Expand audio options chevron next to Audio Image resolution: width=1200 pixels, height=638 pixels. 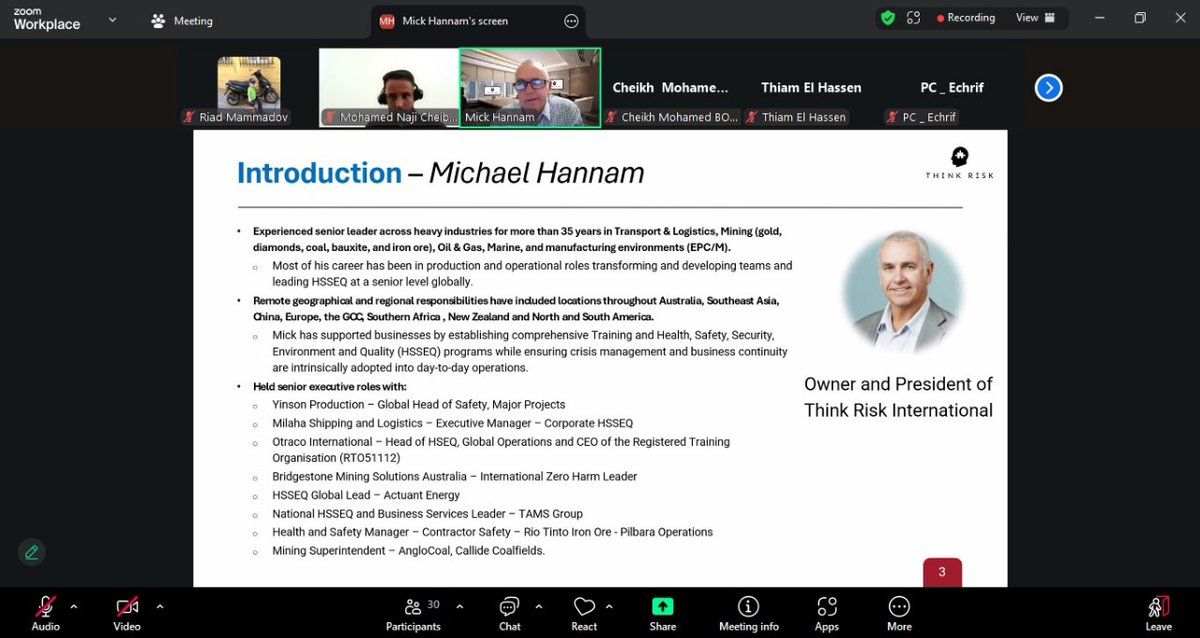[x=73, y=606]
